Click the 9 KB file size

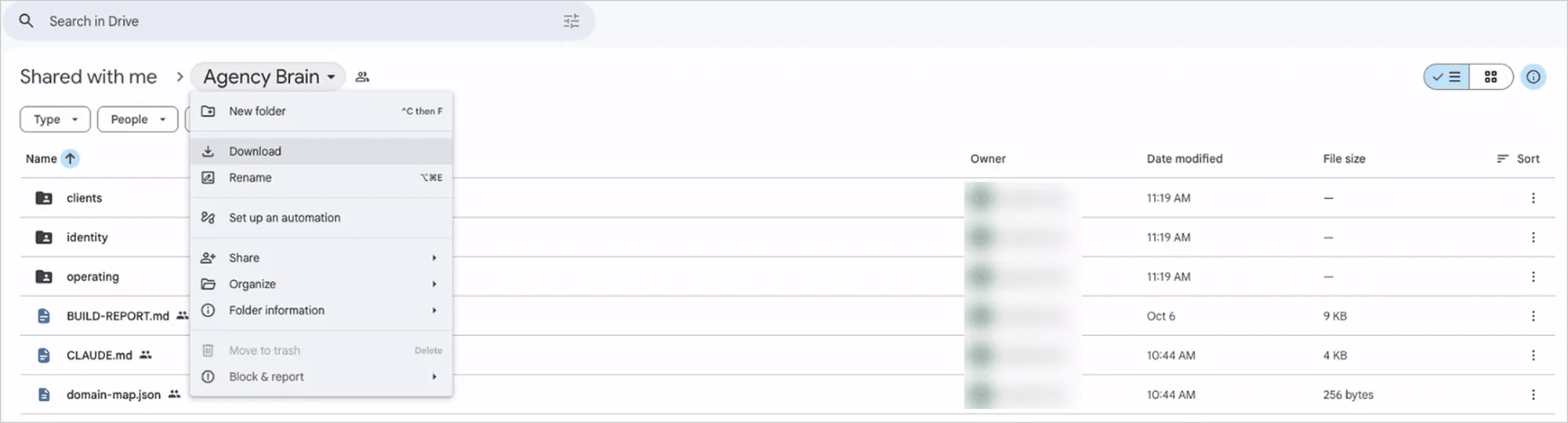pyautogui.click(x=1335, y=316)
